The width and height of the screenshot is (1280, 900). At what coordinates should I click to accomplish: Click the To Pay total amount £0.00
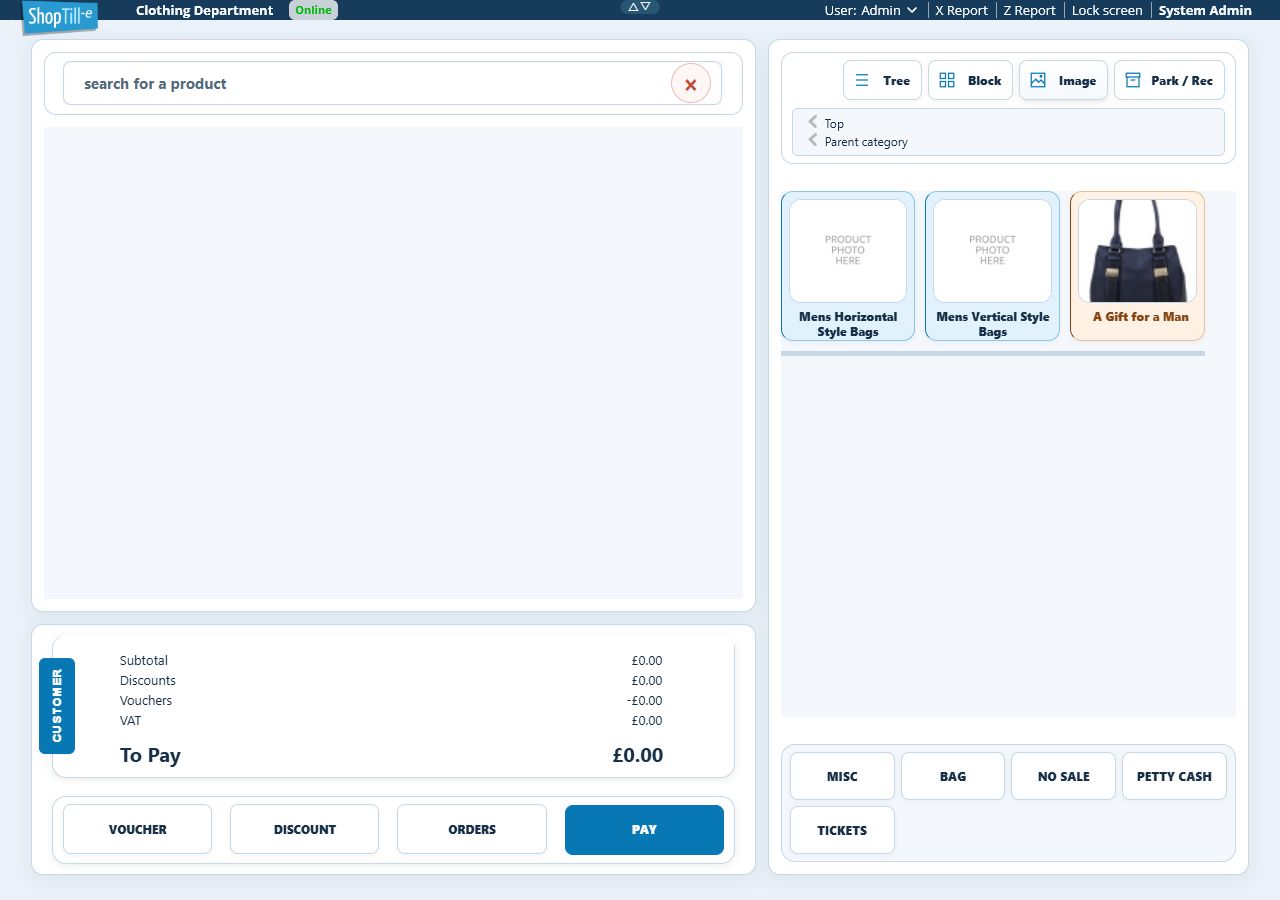(x=638, y=755)
